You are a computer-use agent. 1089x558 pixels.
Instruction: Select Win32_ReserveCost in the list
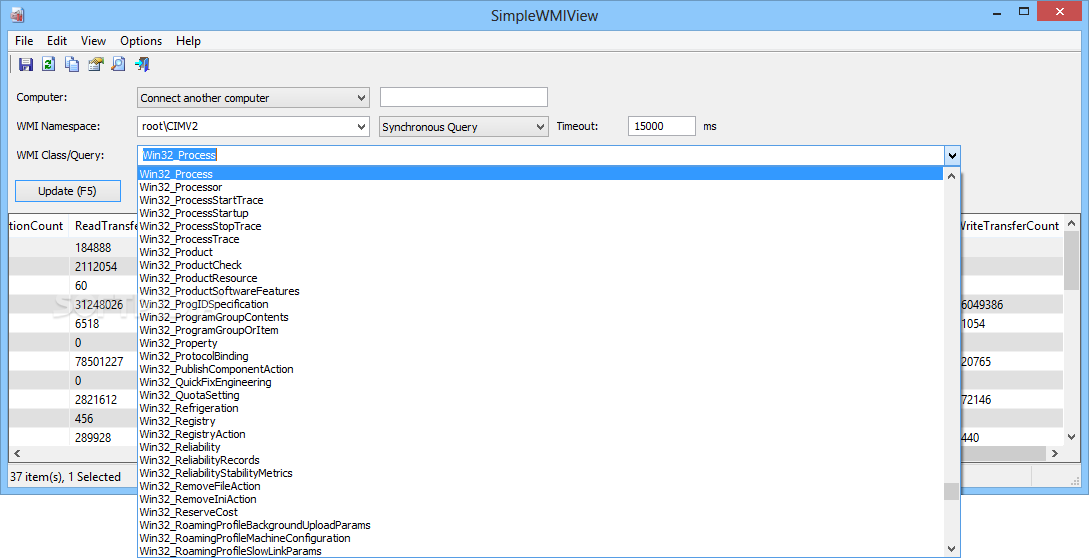[540, 511]
